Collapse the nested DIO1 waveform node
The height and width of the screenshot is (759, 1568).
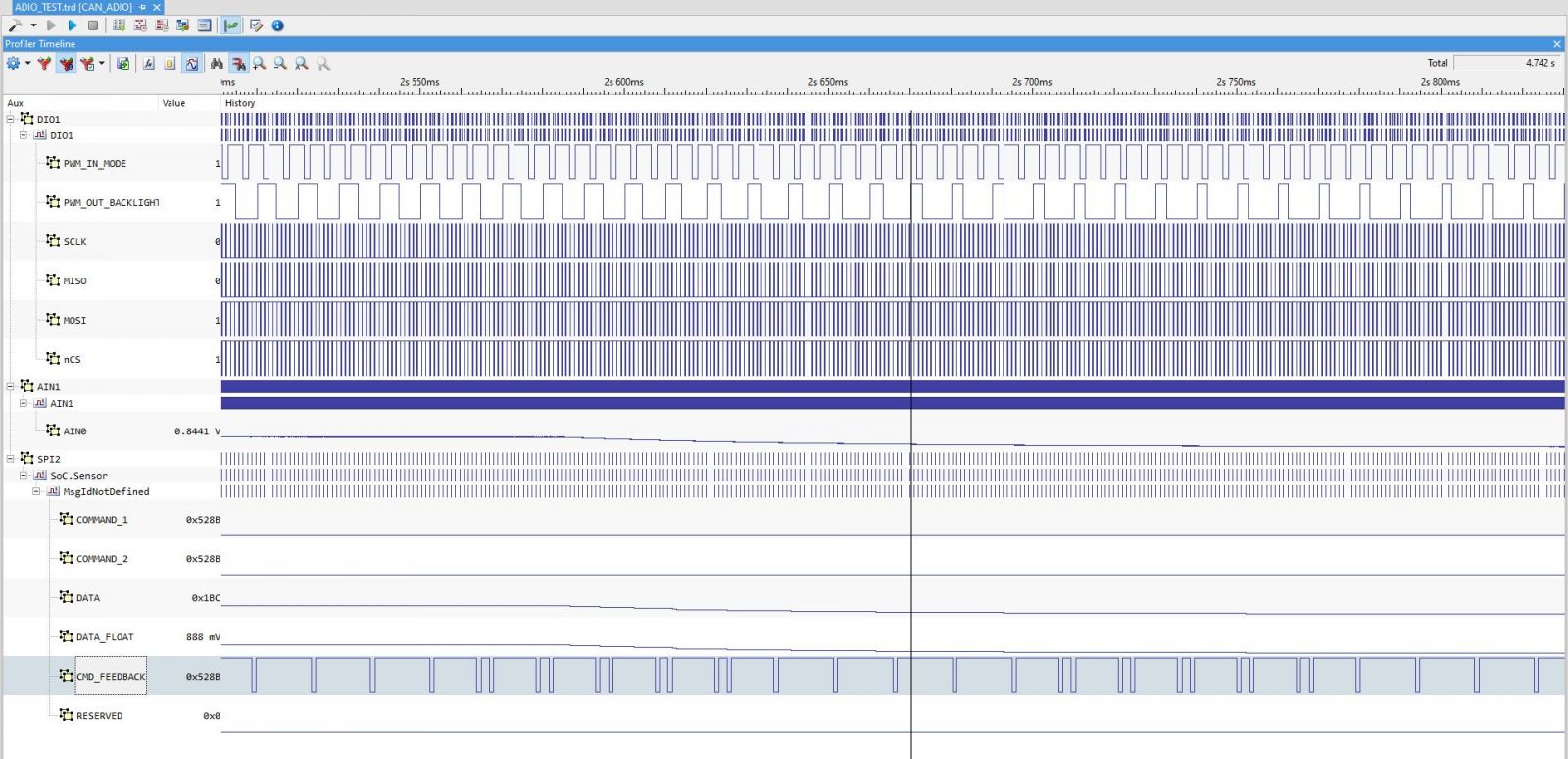pyautogui.click(x=24, y=135)
